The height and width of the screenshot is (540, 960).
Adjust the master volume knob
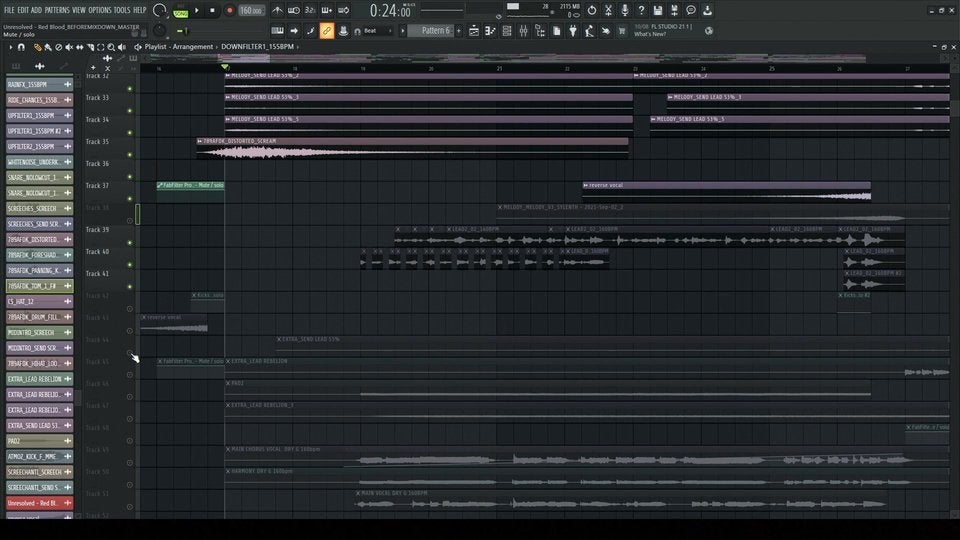(x=159, y=10)
